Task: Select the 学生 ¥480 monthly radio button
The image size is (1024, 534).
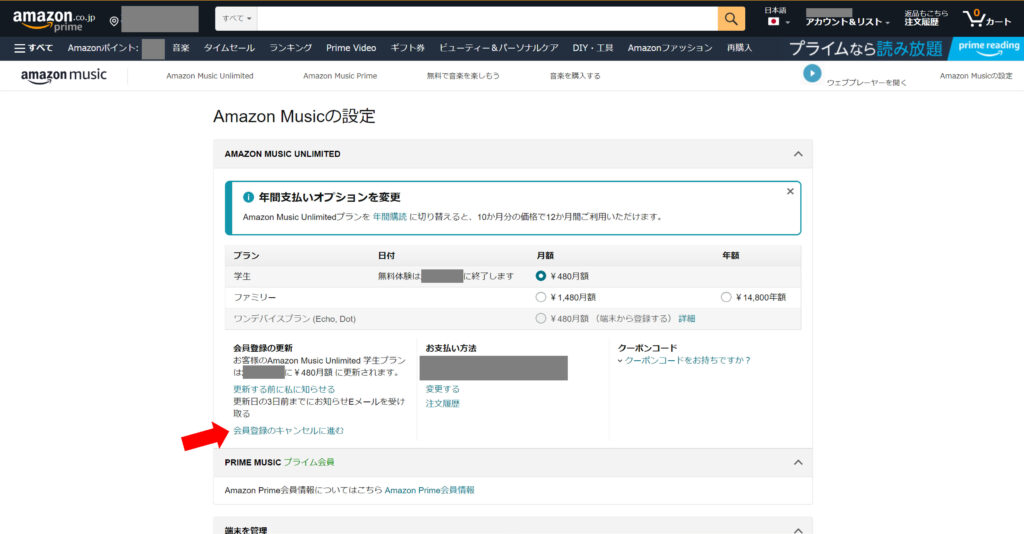Action: tap(541, 276)
